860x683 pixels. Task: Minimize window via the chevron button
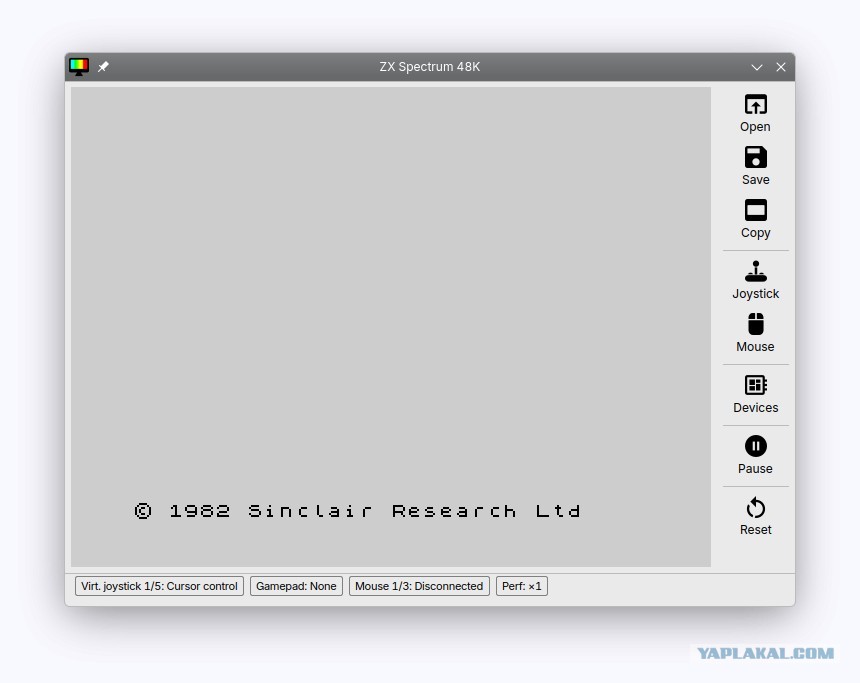[757, 67]
